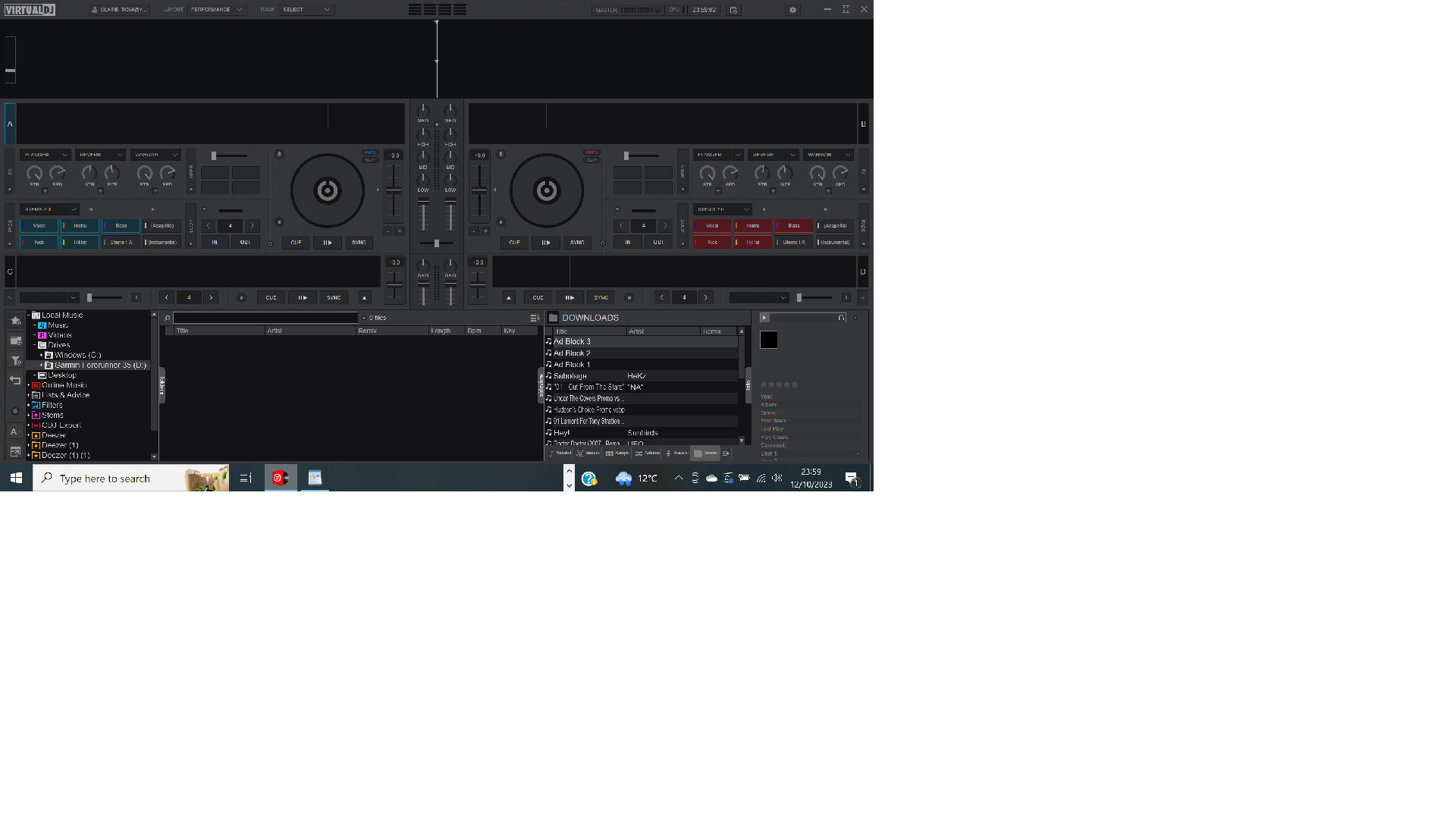Play preview in the info panel
1456x819 pixels.
coord(764,318)
